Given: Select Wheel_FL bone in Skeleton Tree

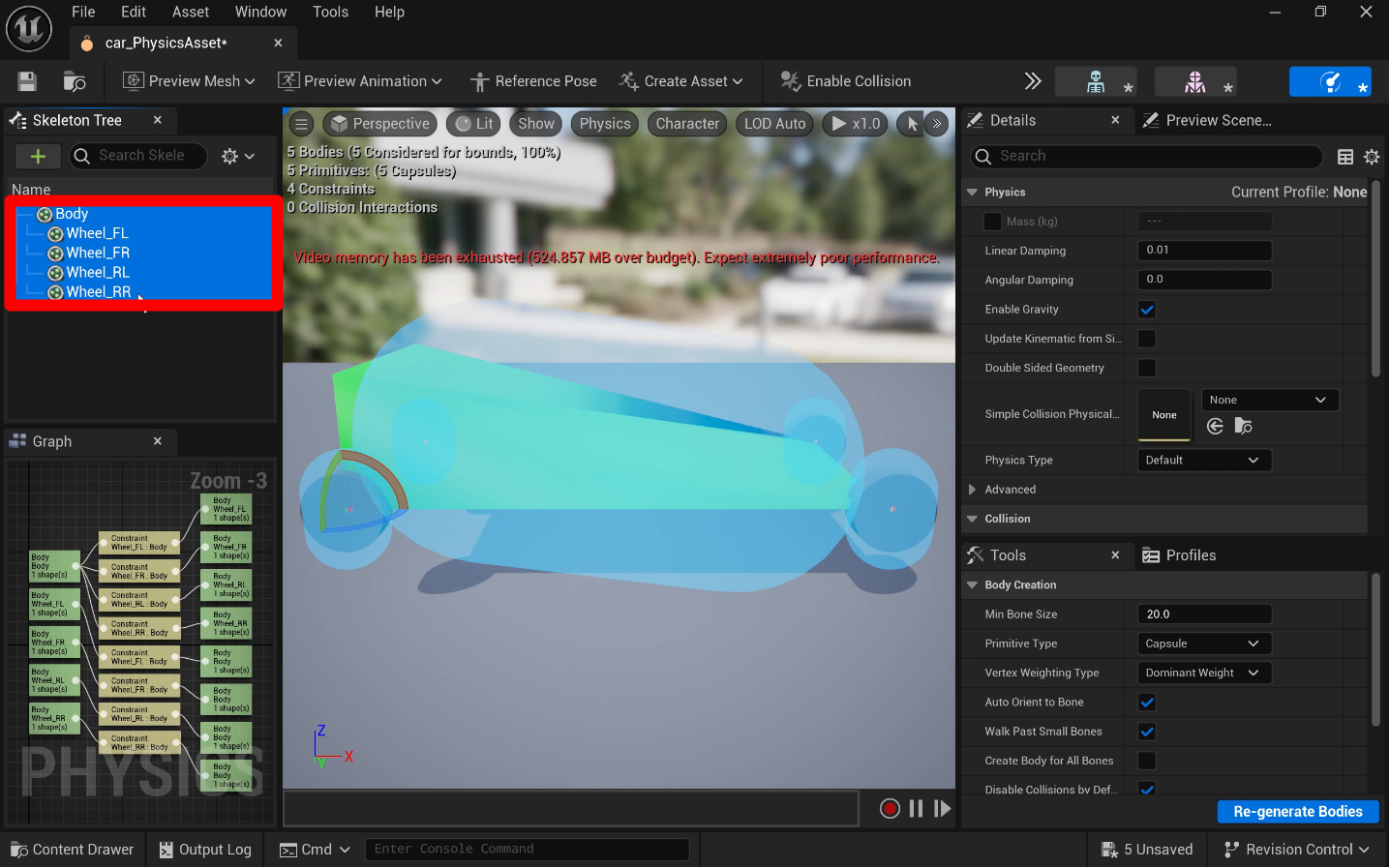Looking at the screenshot, I should click(x=97, y=233).
